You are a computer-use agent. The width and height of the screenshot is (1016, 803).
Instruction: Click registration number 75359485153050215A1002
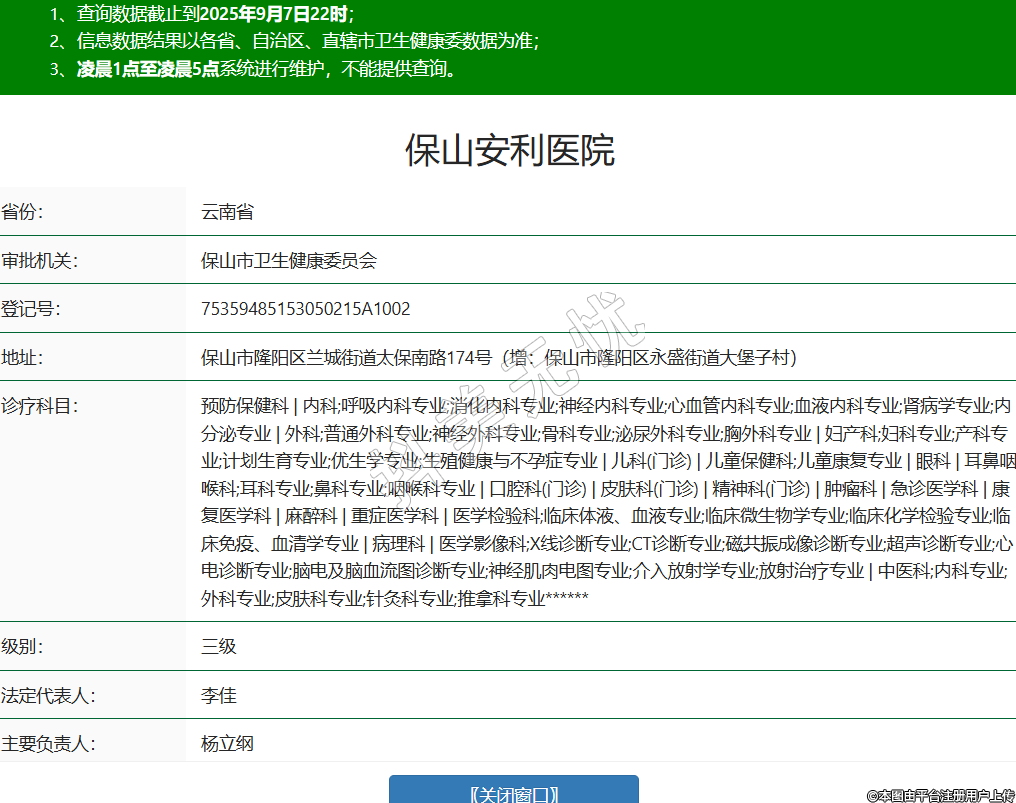[306, 309]
